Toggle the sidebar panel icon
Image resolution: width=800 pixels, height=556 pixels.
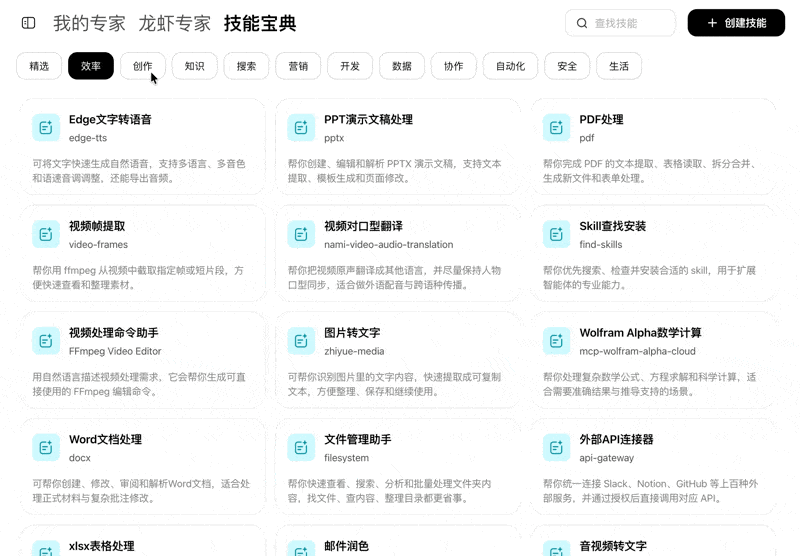[x=29, y=23]
